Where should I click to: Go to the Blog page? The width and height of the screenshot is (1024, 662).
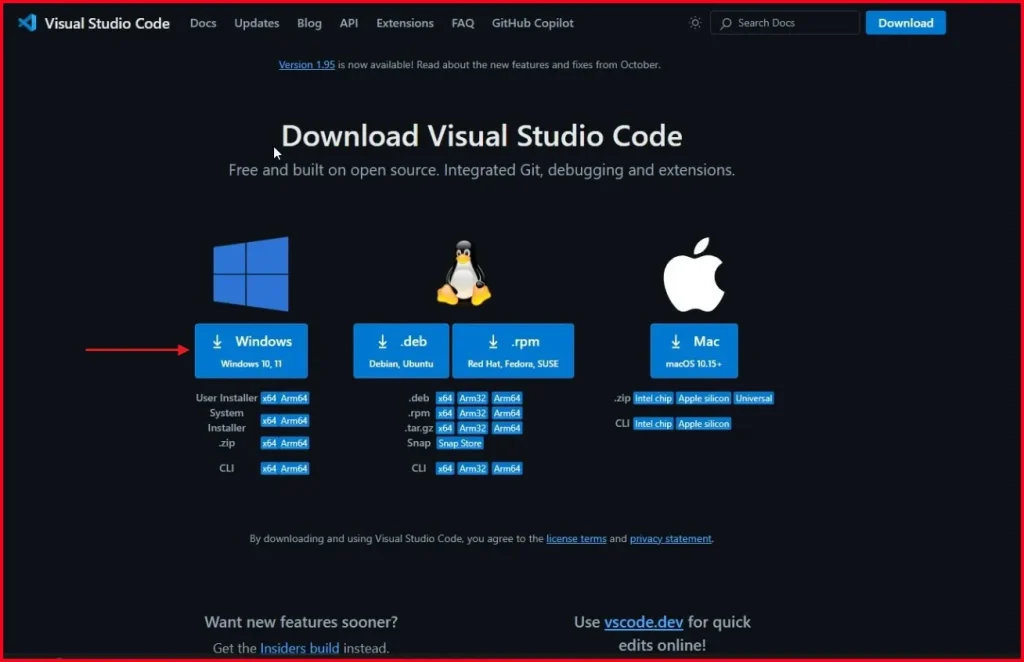[310, 23]
